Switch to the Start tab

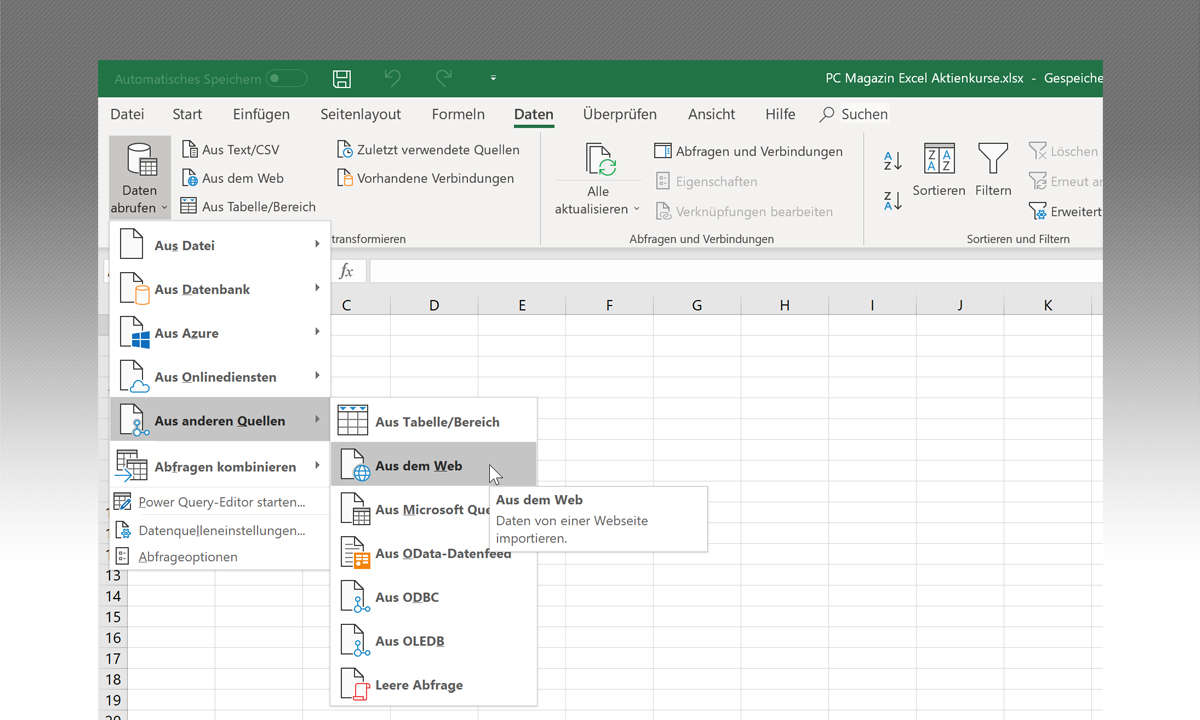[x=187, y=114]
